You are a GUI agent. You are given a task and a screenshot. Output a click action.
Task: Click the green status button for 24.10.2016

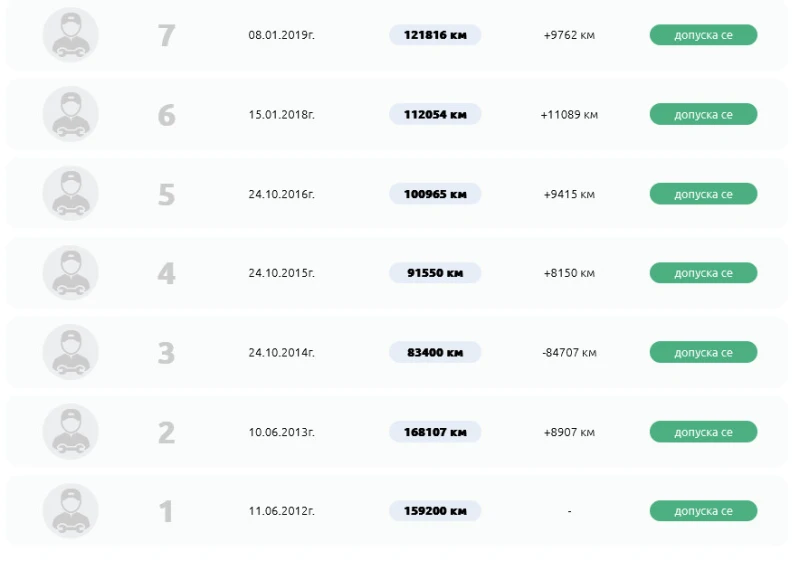point(703,194)
